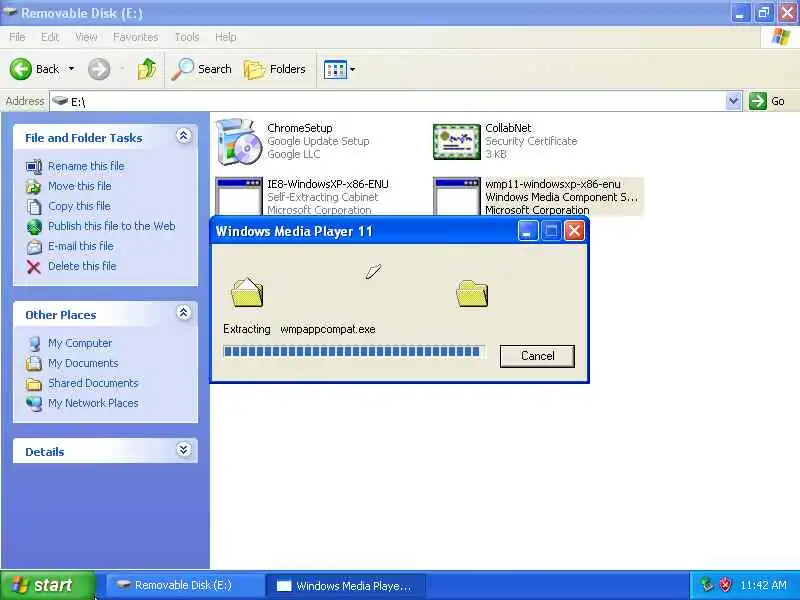
Task: Click the Move this file icon
Action: click(34, 187)
